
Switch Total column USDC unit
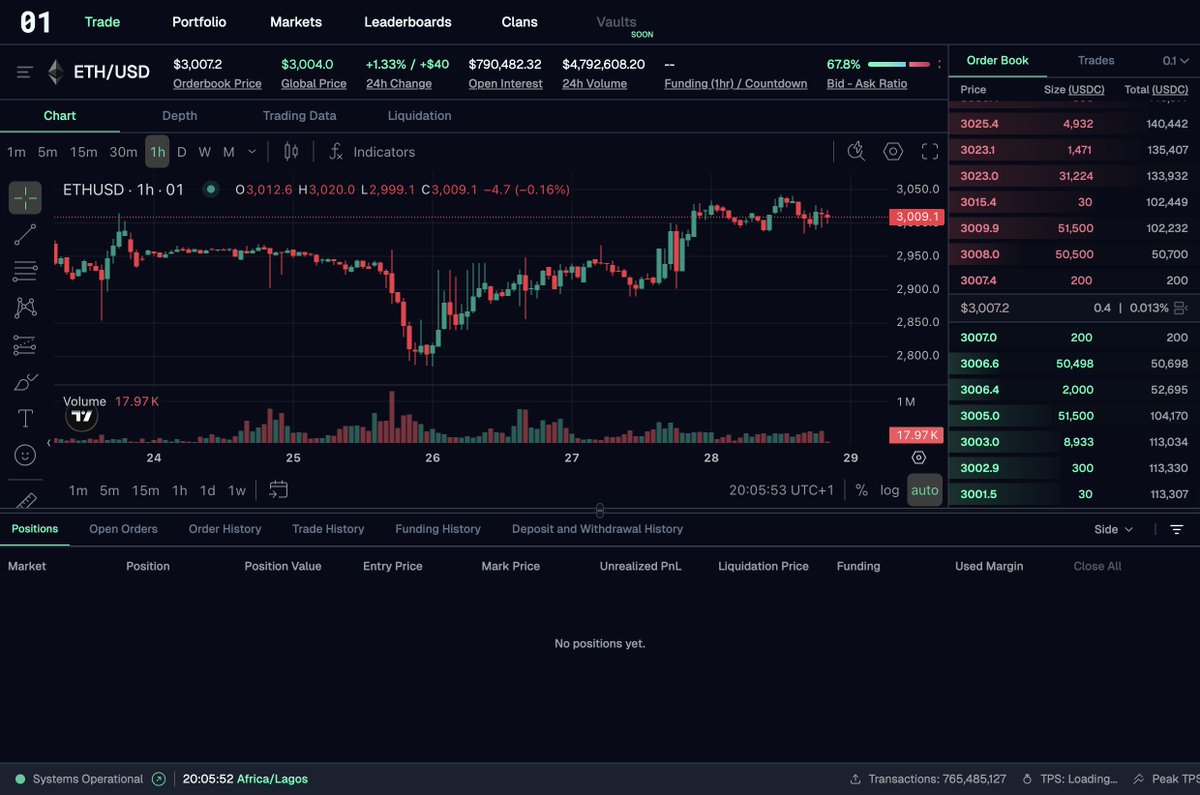point(1170,89)
